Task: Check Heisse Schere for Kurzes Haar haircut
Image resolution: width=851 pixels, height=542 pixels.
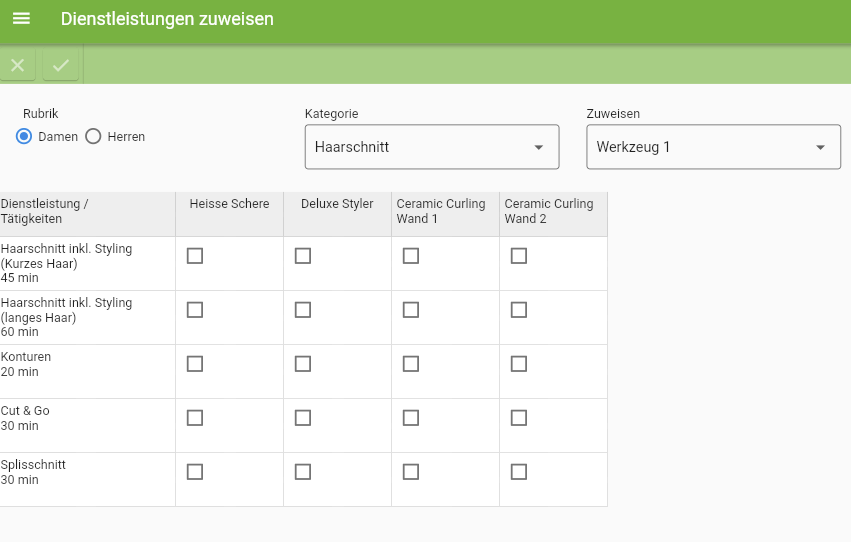Action: (x=195, y=256)
